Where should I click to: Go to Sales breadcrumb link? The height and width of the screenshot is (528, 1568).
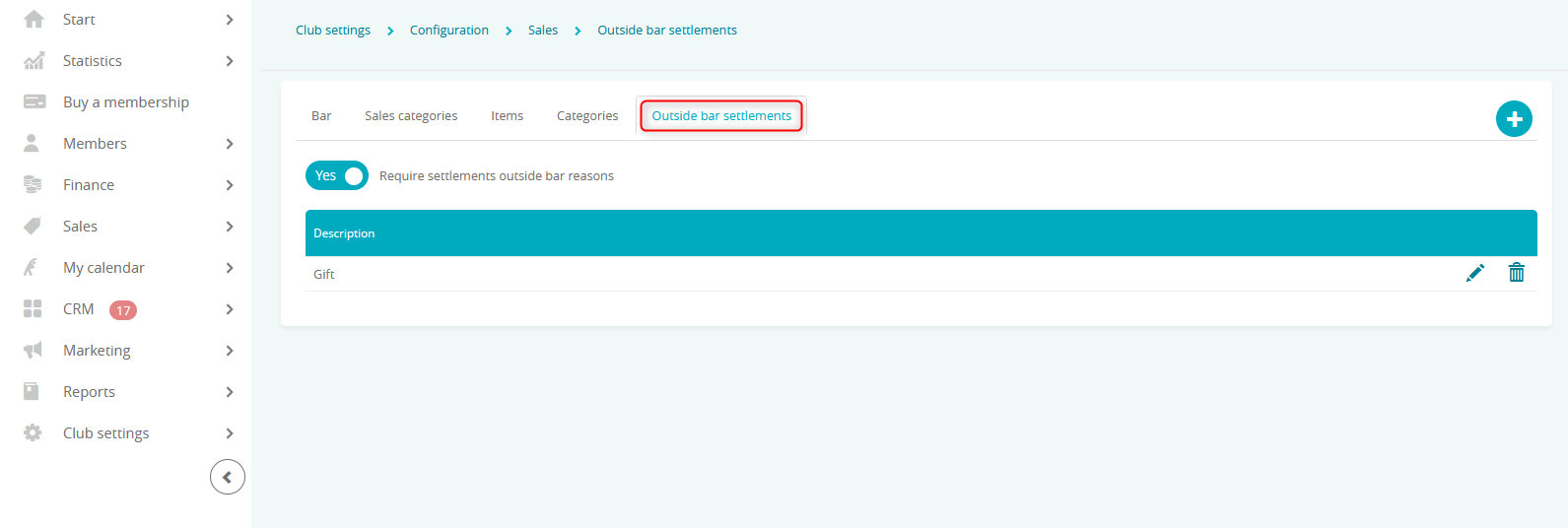click(543, 31)
